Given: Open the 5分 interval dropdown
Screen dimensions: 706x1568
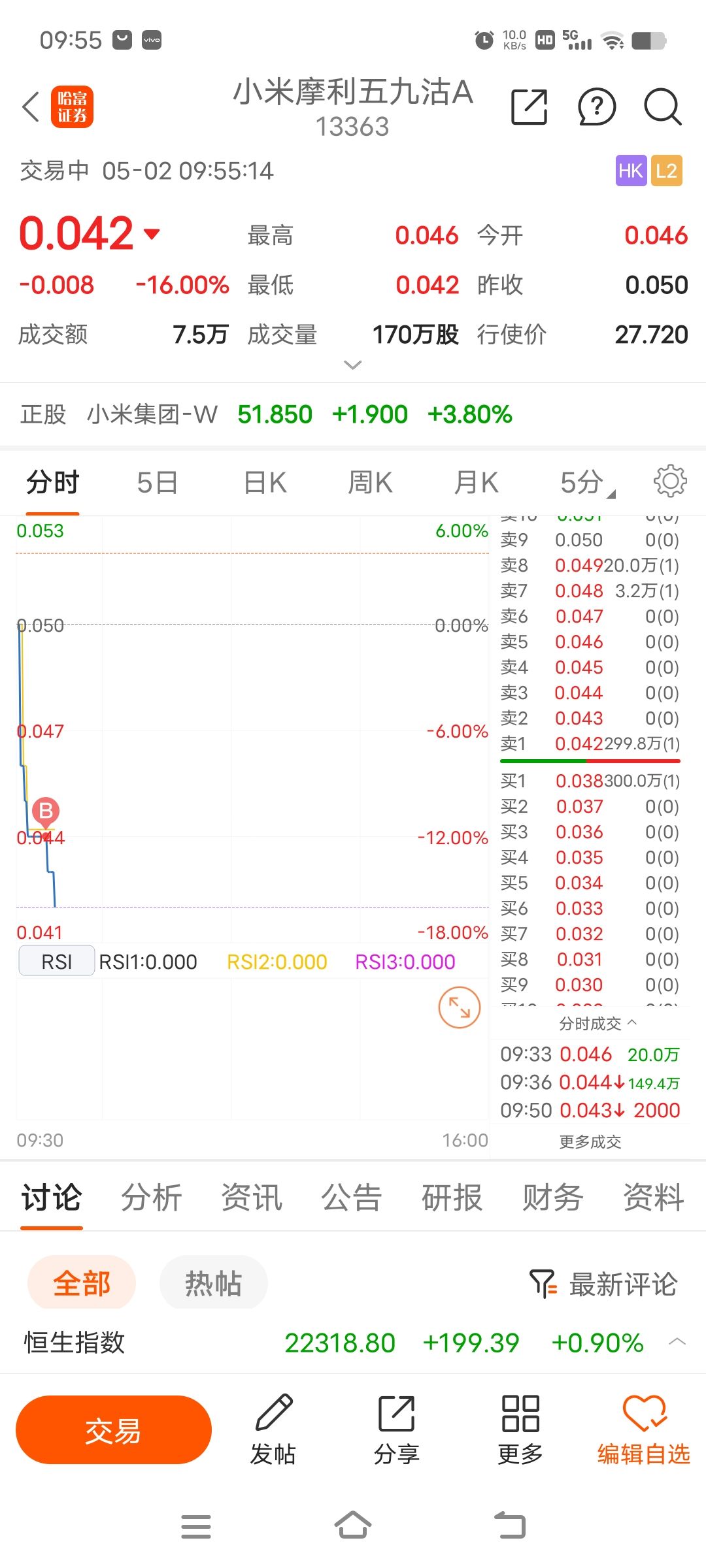Looking at the screenshot, I should coord(586,483).
